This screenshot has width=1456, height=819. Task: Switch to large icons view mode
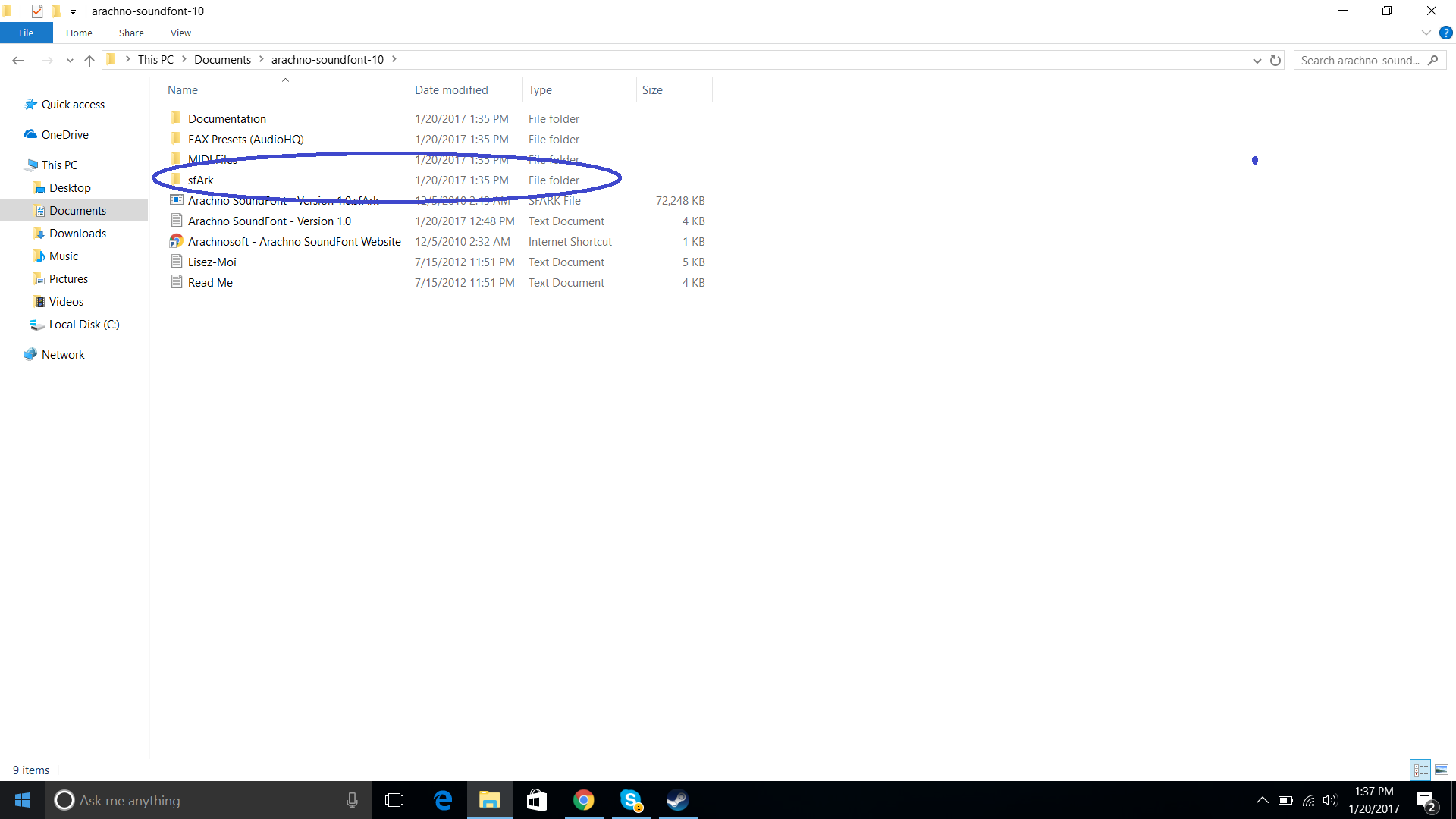[x=1442, y=770]
